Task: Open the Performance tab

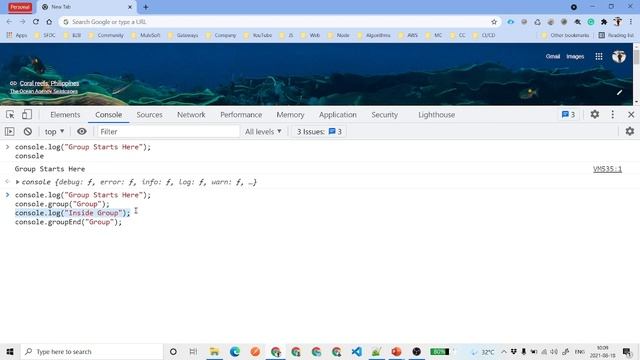Action: click(241, 115)
